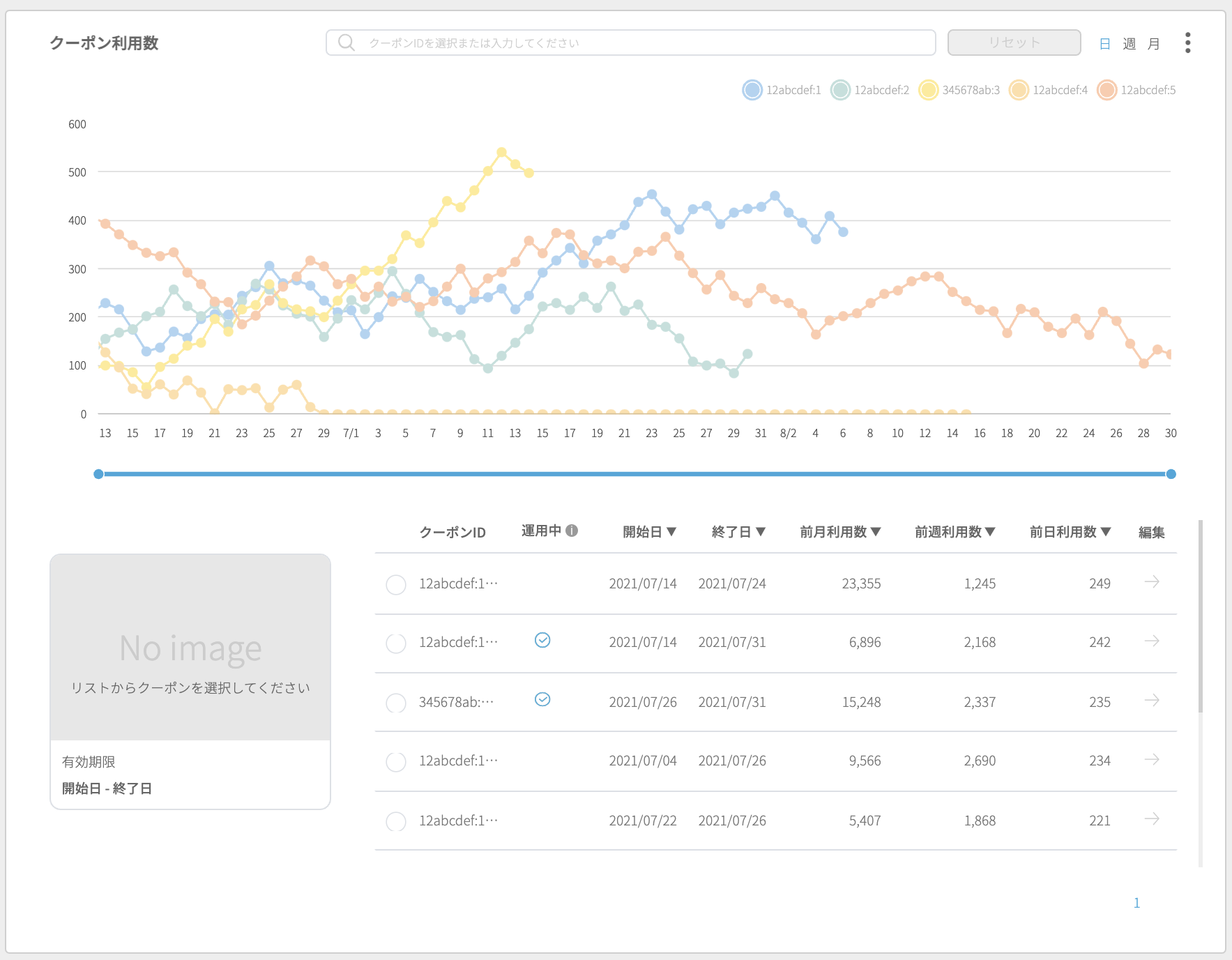Switch chart to weekly 週 view
Screen dimensions: 1232x960
pos(1130,44)
